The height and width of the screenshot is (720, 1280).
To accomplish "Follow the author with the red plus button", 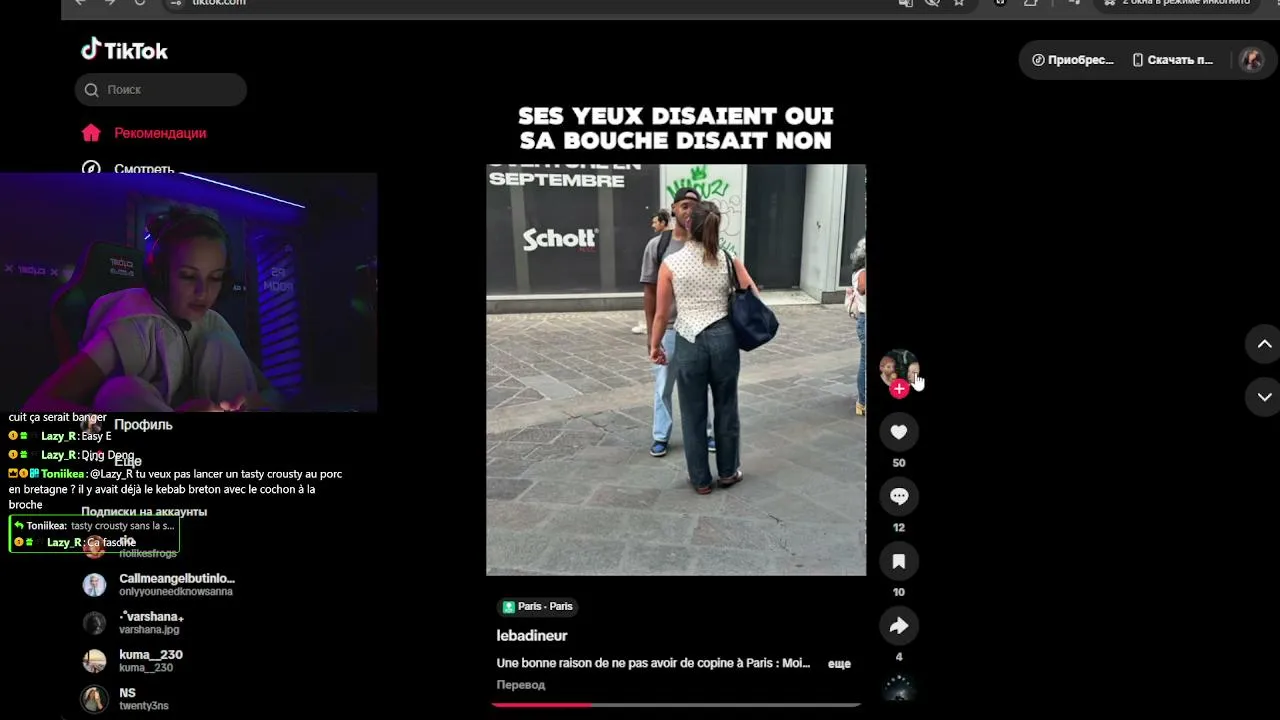I will 899,389.
